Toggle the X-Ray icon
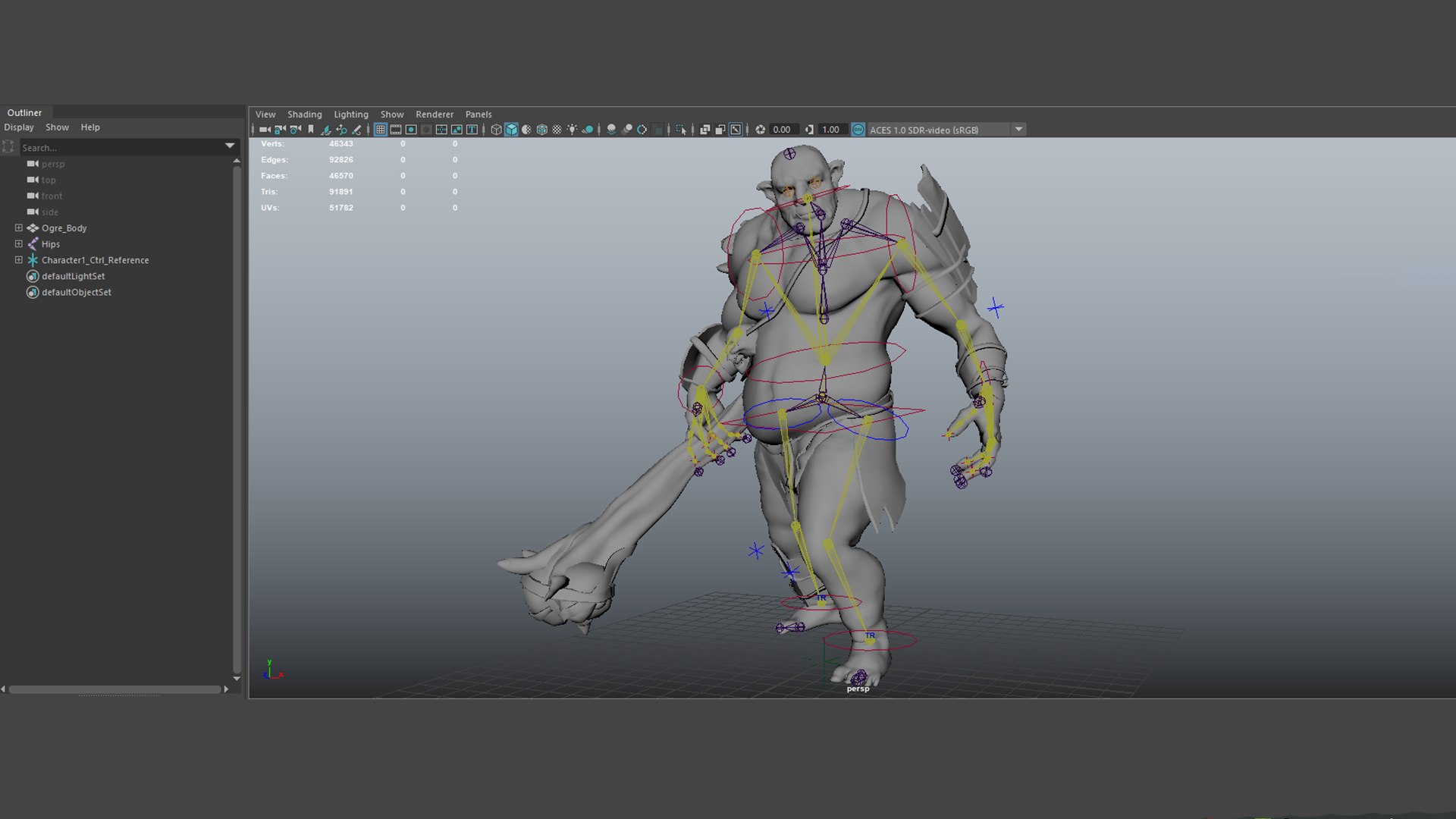 [x=705, y=130]
